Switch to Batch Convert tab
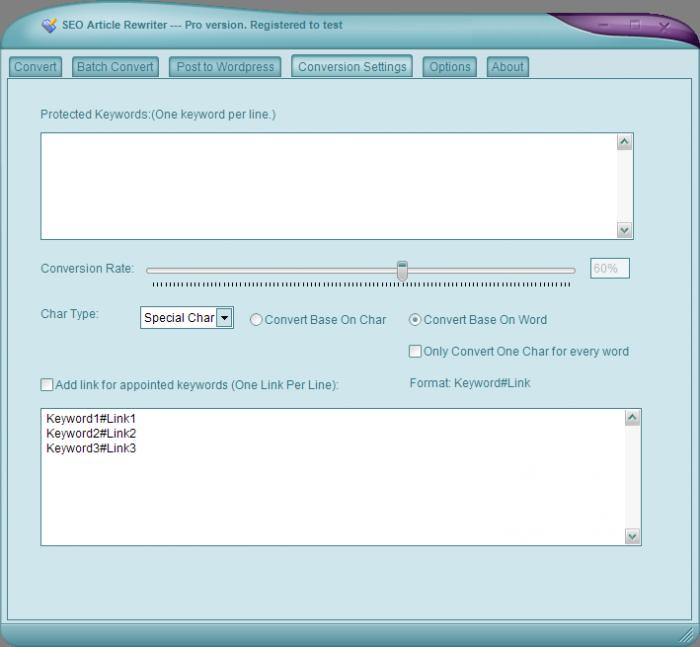The height and width of the screenshot is (647, 700). [115, 67]
